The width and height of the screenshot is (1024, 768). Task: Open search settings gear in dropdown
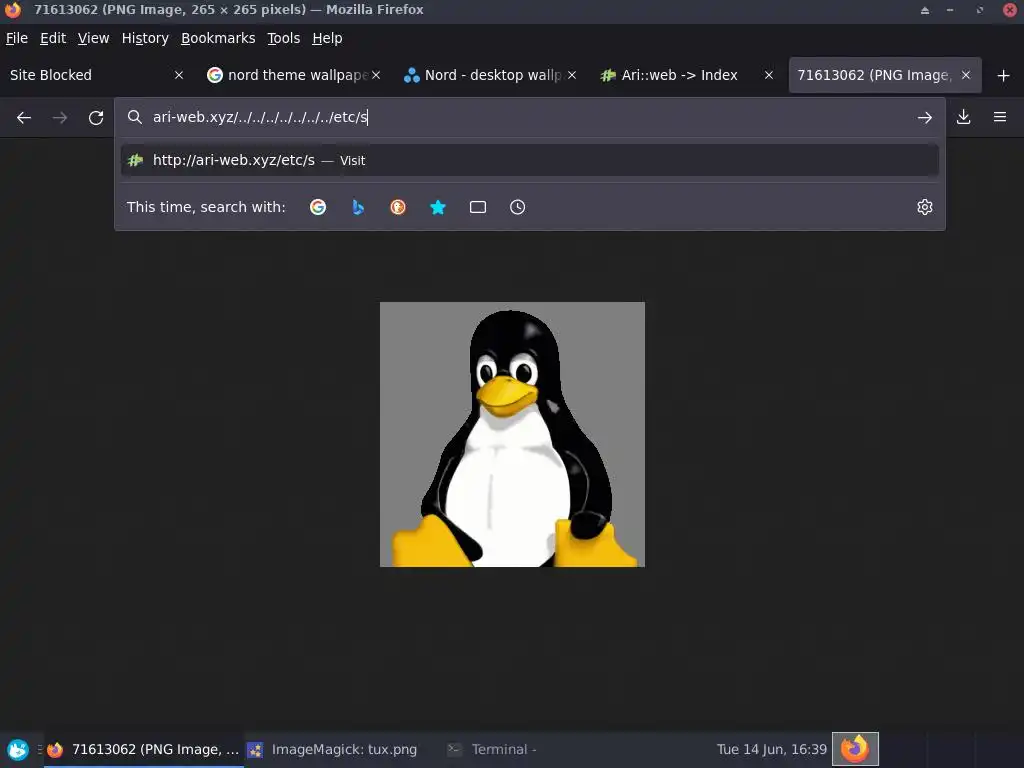[925, 207]
